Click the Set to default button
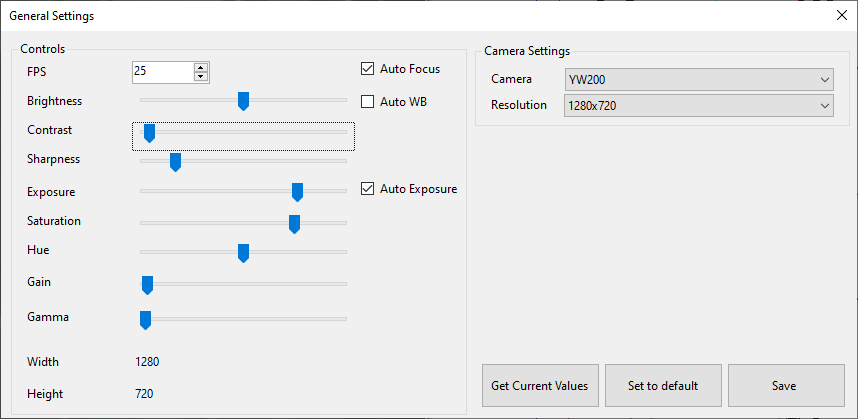This screenshot has height=419, width=858. pos(663,386)
